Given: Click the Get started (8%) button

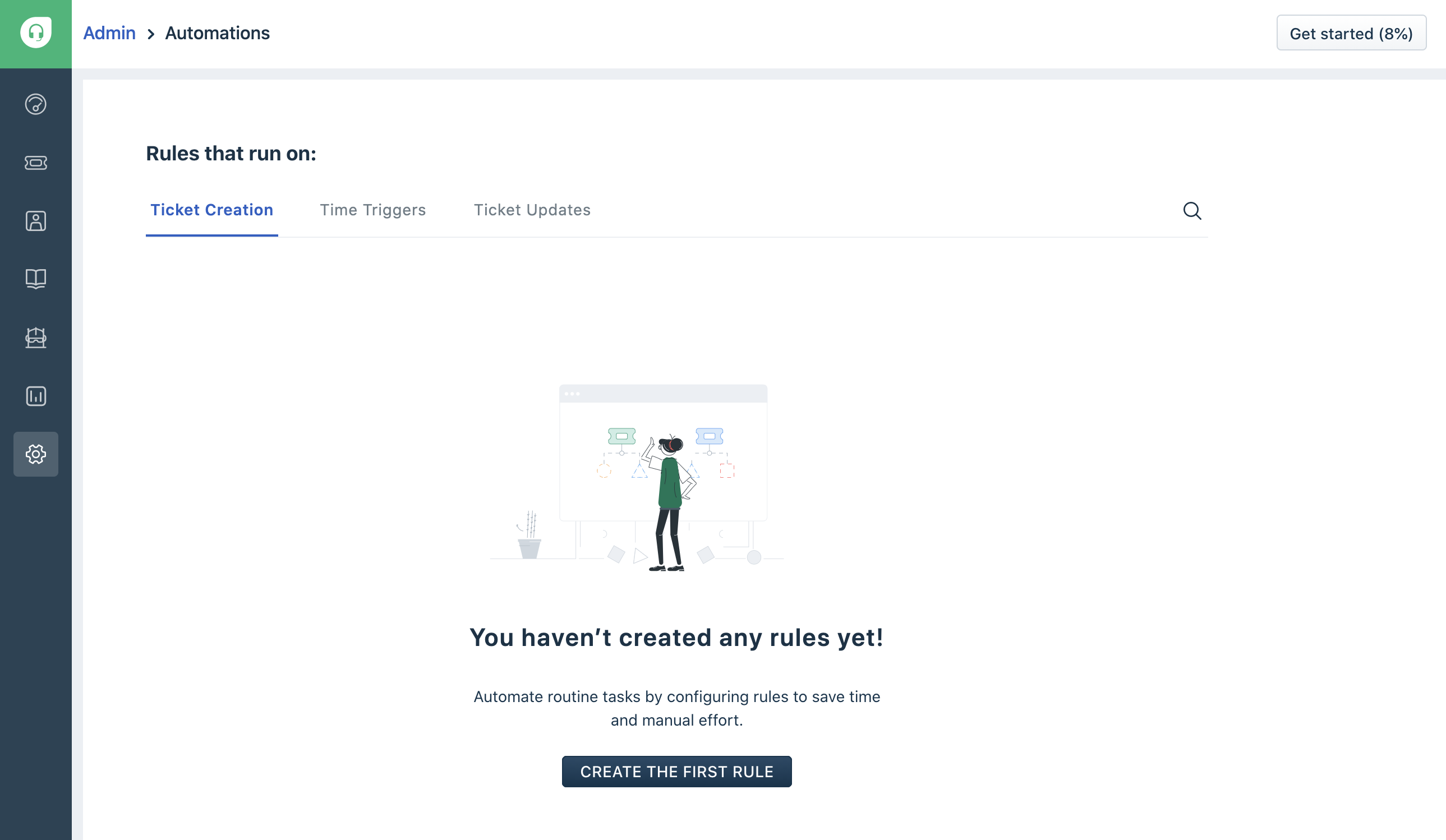Looking at the screenshot, I should click(1352, 33).
